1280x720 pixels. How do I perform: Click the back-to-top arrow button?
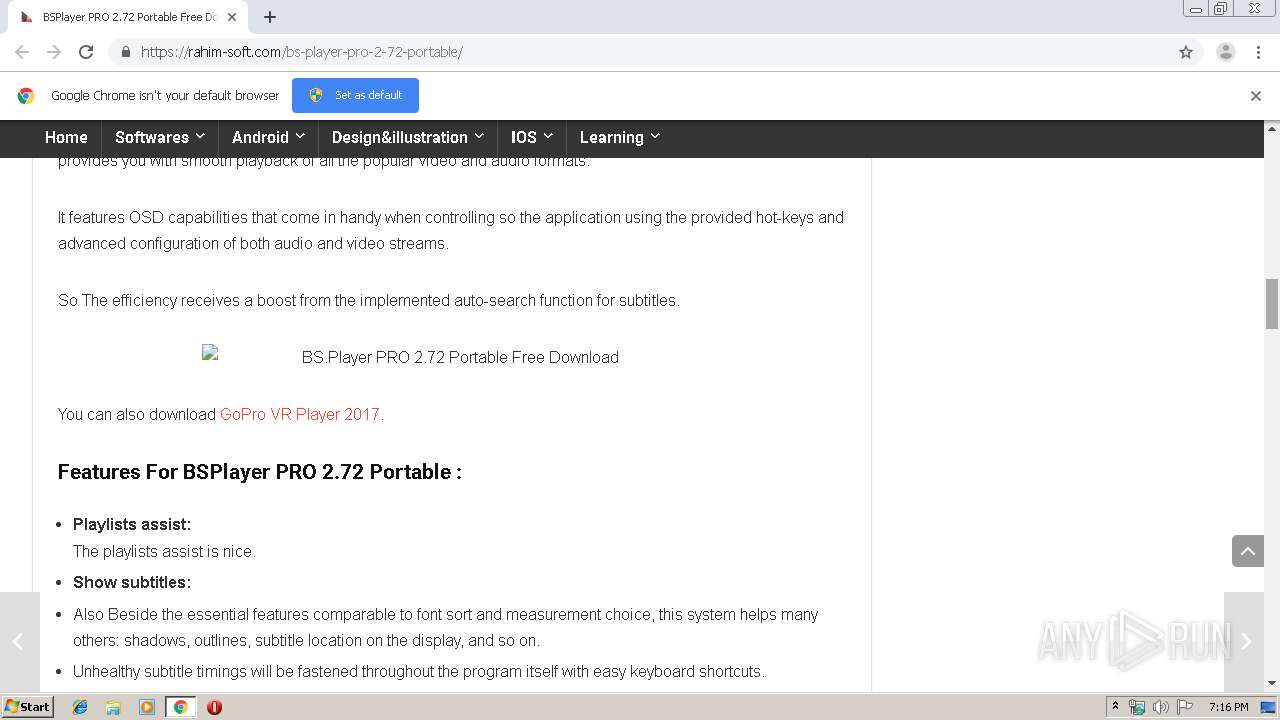click(1248, 551)
